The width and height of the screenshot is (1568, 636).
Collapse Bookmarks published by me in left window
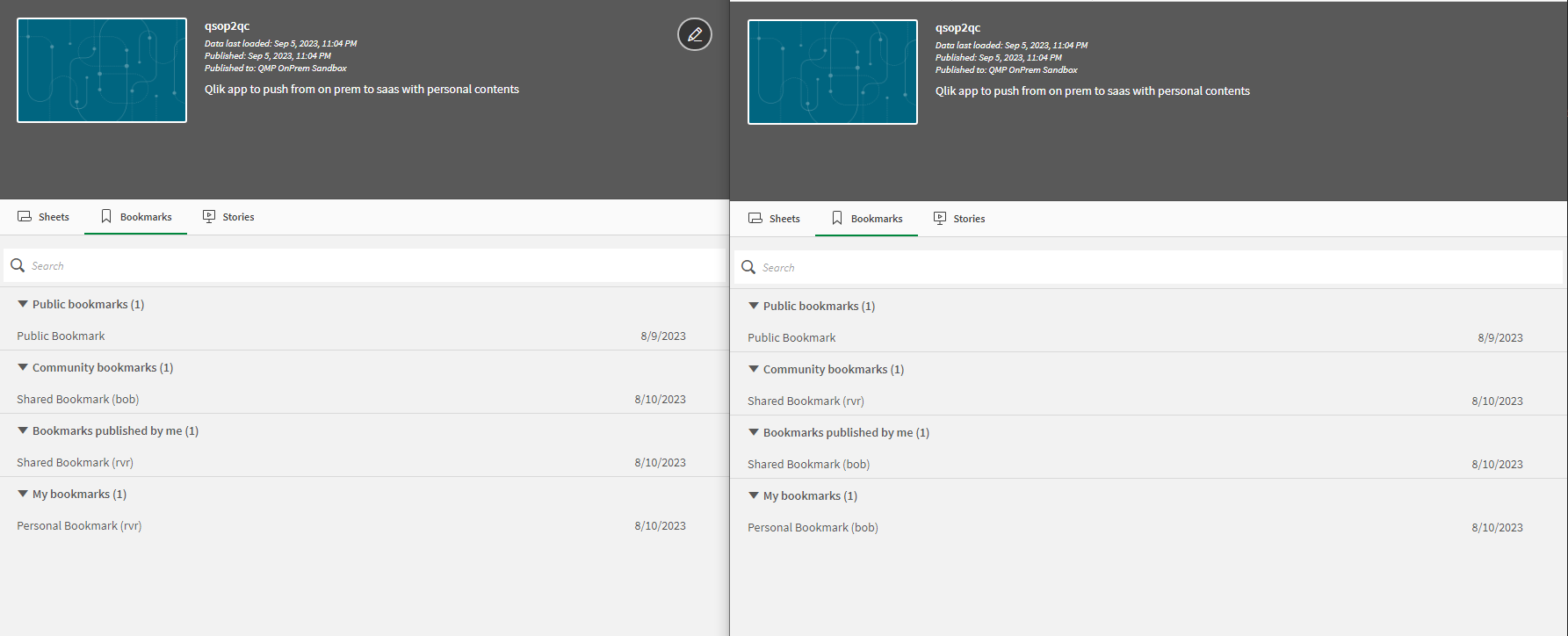23,430
